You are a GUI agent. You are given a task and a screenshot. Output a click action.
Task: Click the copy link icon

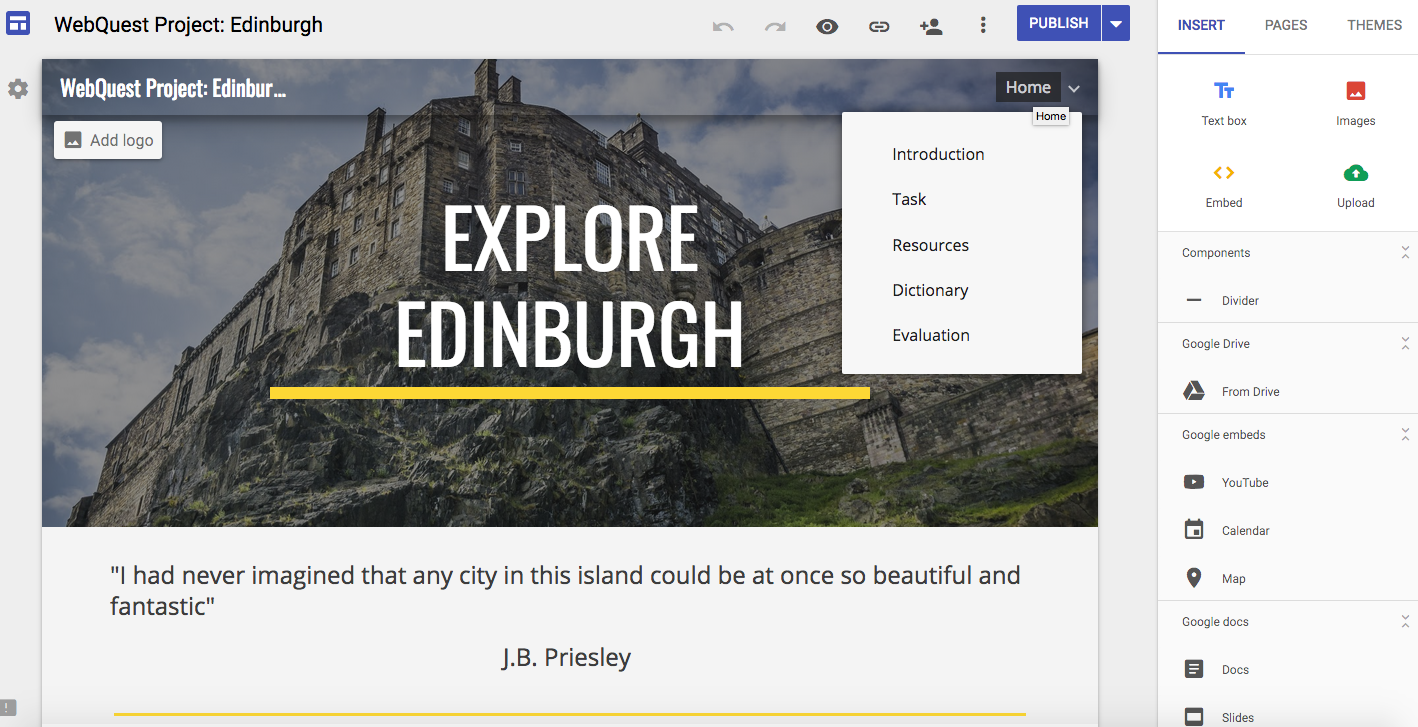click(879, 26)
